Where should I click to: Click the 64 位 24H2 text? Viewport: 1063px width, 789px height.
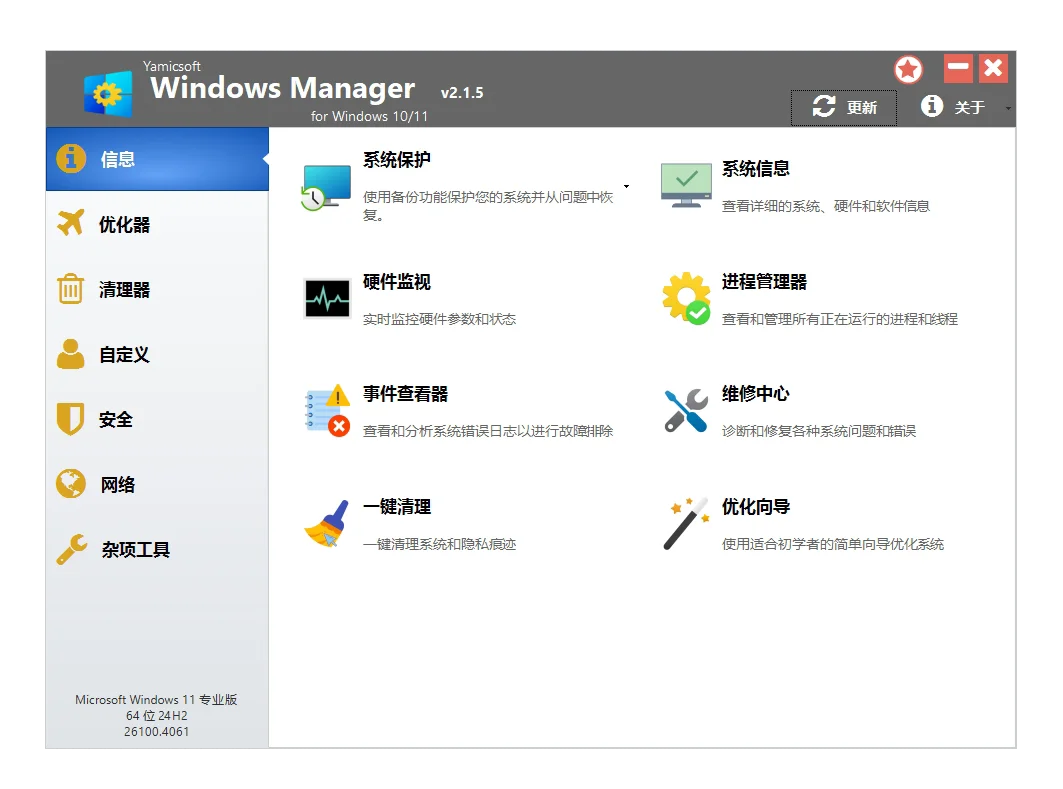tap(156, 716)
